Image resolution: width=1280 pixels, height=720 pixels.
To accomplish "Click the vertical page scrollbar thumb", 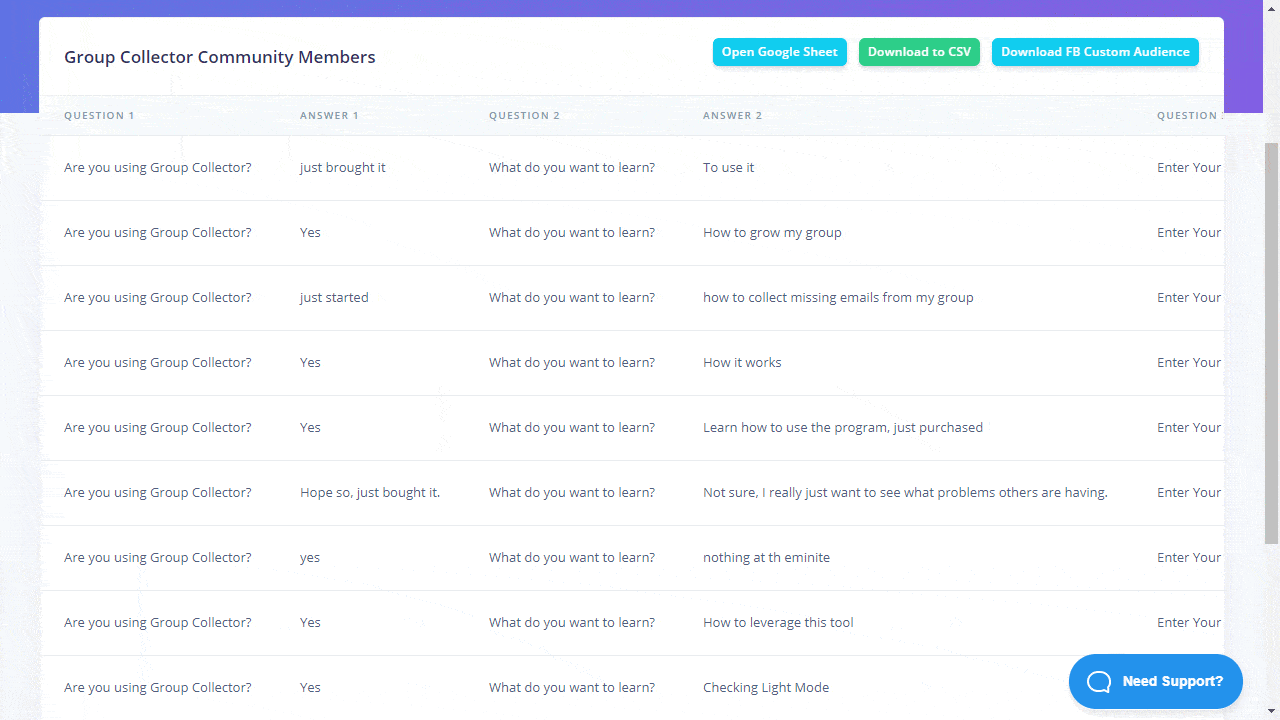I will 1271,340.
